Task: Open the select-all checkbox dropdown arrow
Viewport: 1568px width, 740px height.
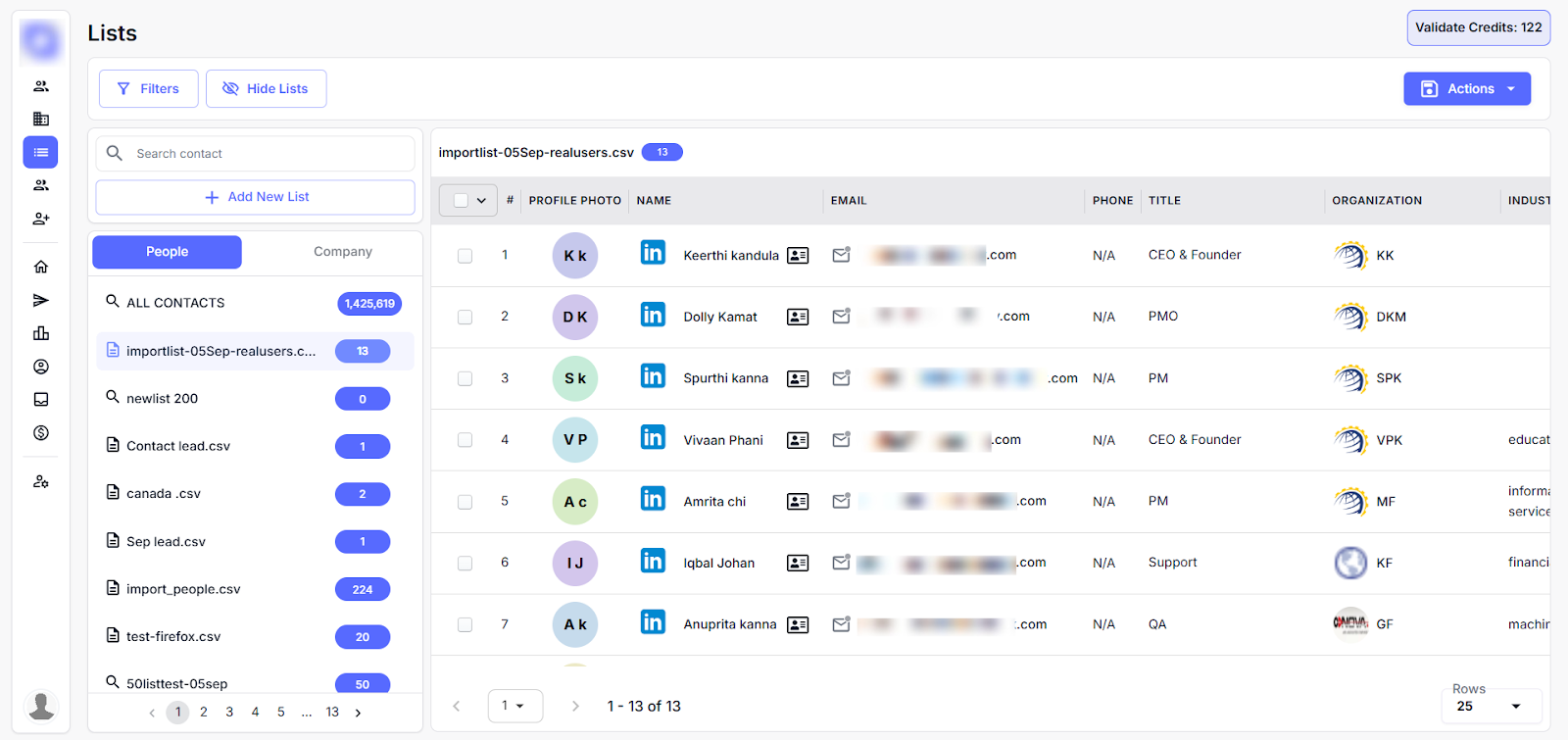Action: [481, 201]
